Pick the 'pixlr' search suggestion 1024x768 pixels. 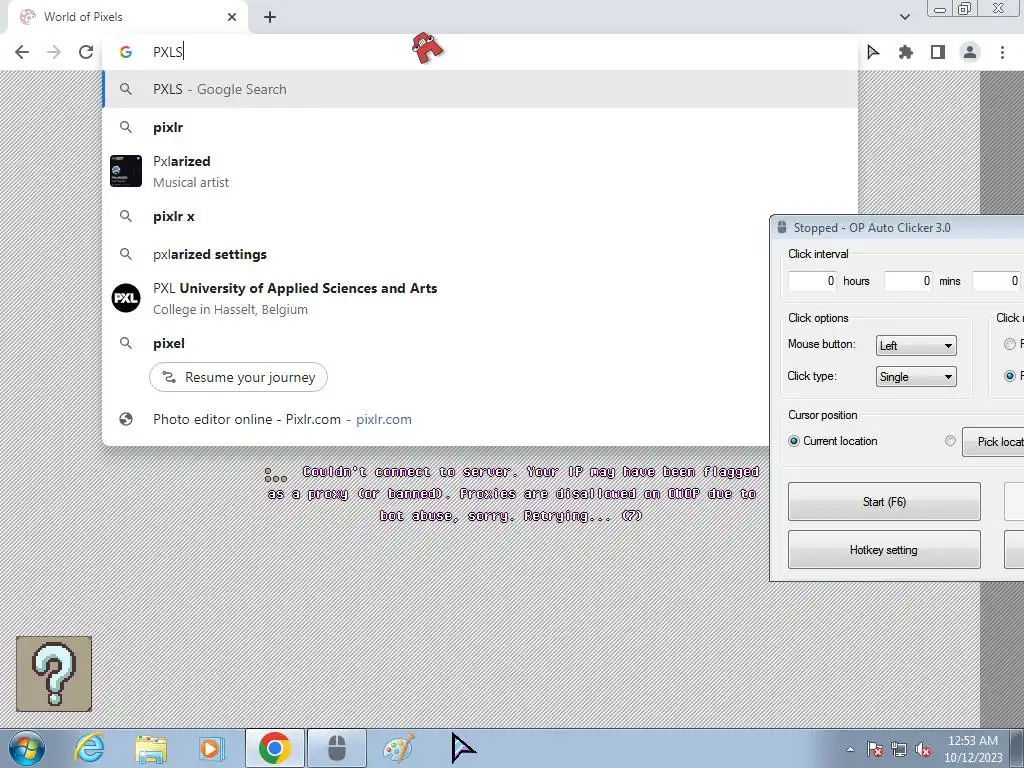pos(480,127)
